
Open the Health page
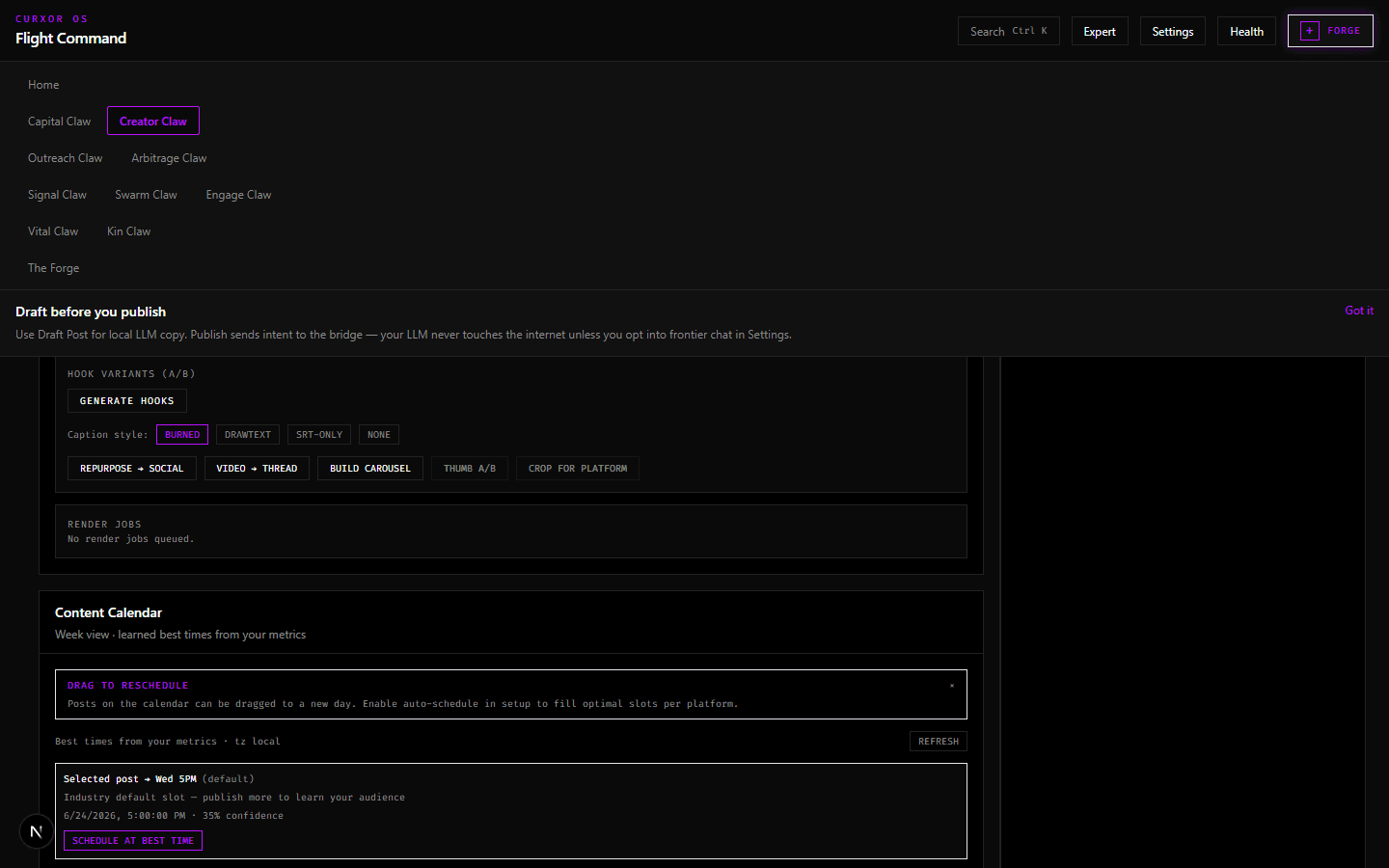1246,31
